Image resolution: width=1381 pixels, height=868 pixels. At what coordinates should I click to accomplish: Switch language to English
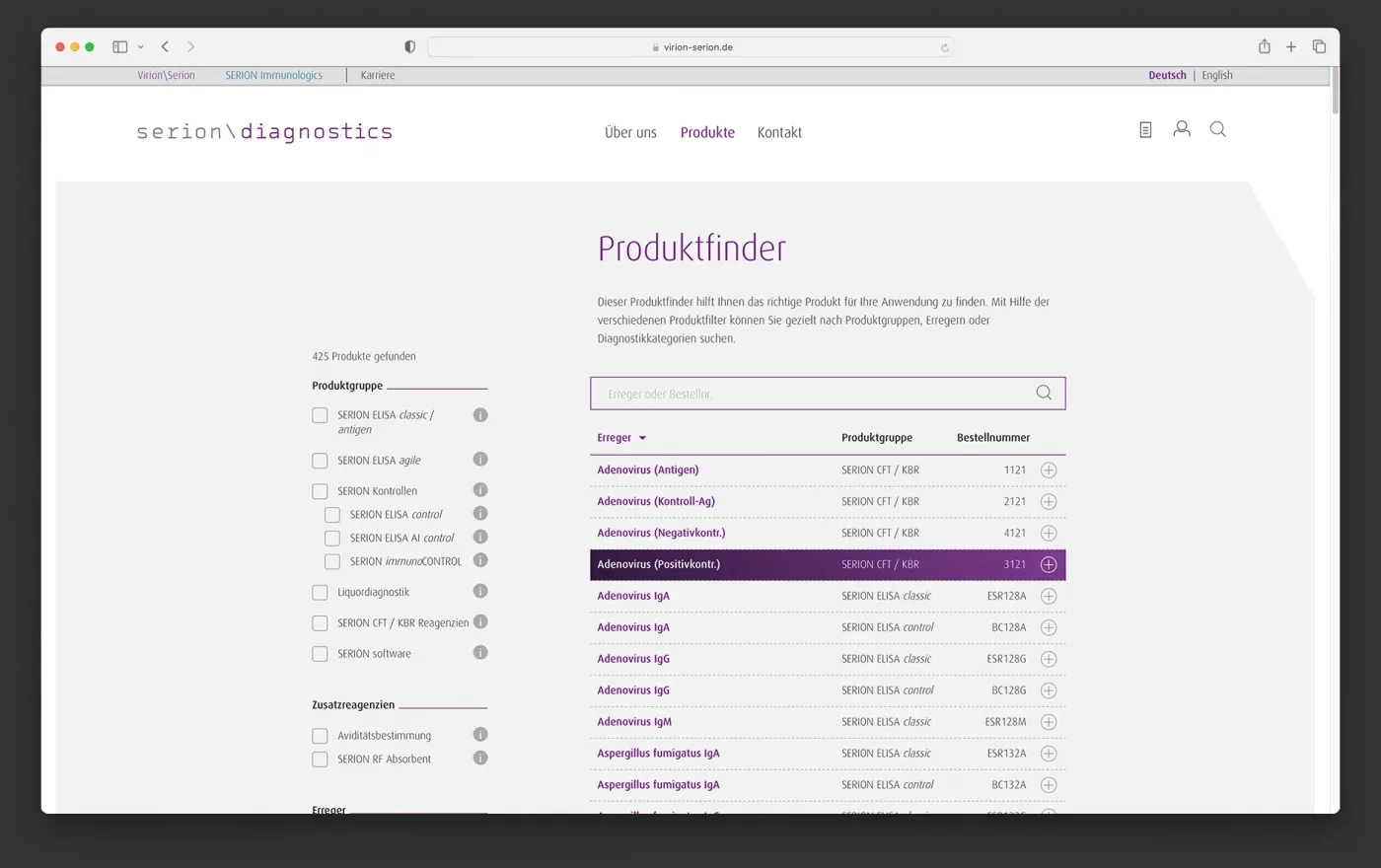[1217, 75]
